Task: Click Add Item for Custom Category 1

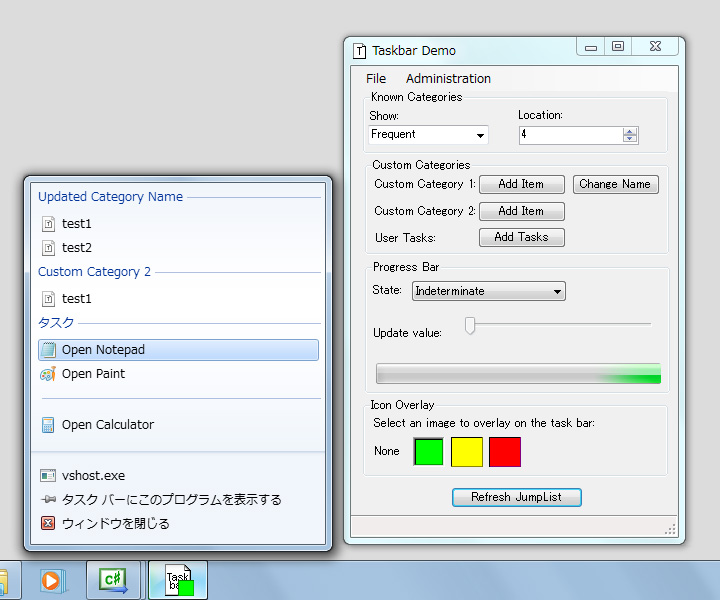Action: coord(522,184)
